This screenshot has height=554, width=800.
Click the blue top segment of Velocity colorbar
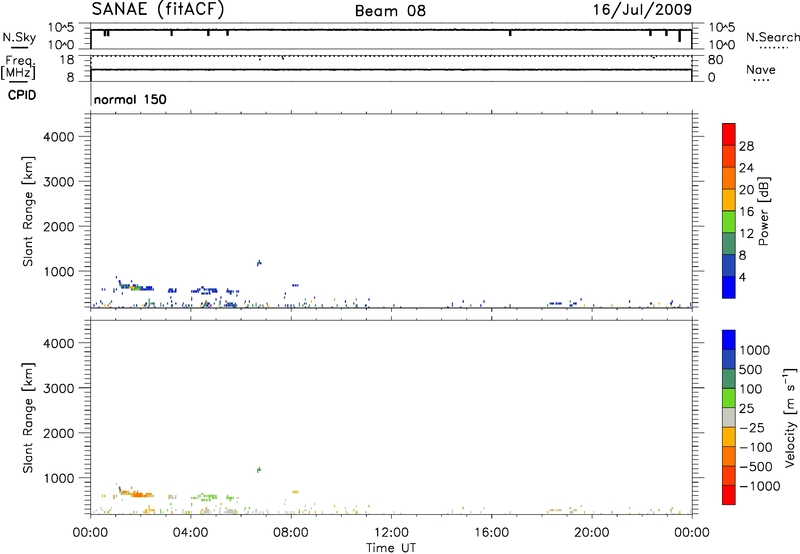[x=729, y=340]
